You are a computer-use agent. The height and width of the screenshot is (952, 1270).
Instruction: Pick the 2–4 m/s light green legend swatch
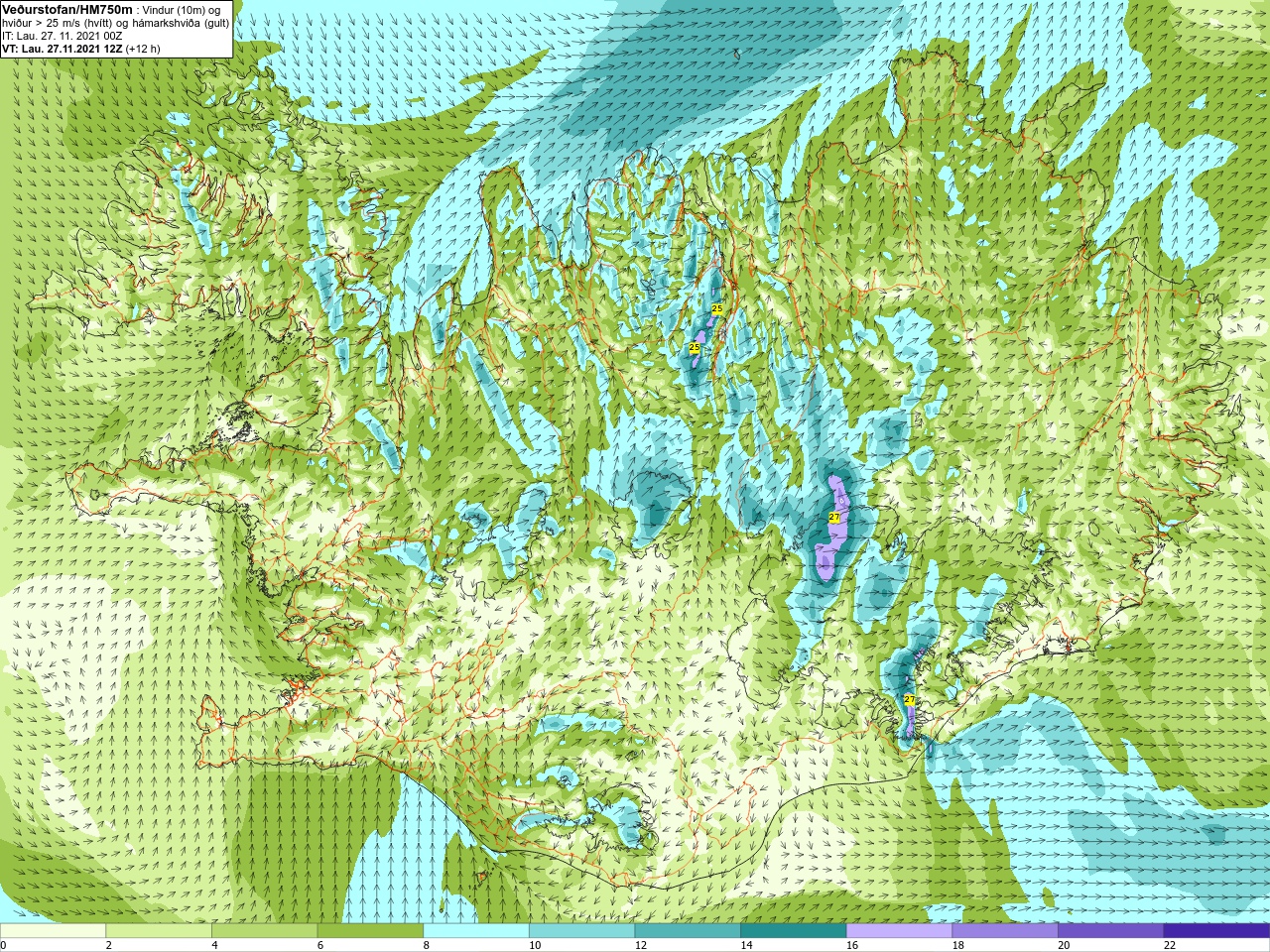[x=159, y=931]
